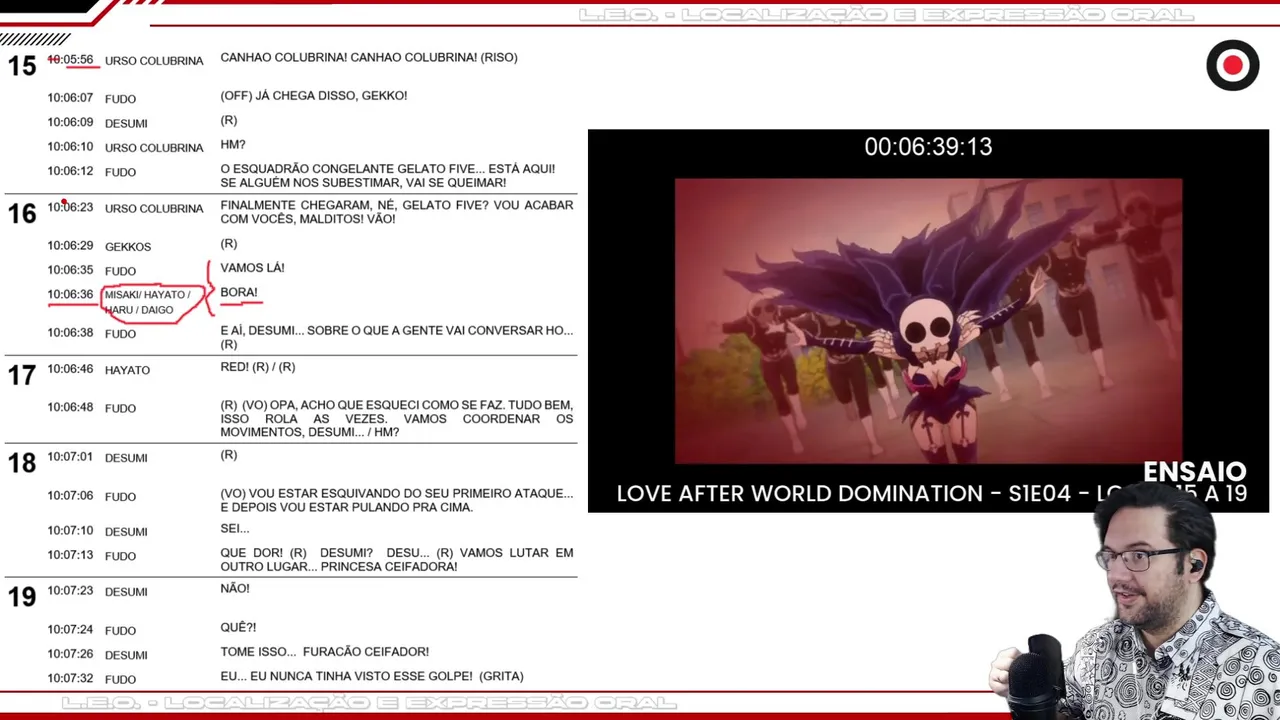Click timestamp 10:07:01
The height and width of the screenshot is (720, 1280).
pos(70,457)
